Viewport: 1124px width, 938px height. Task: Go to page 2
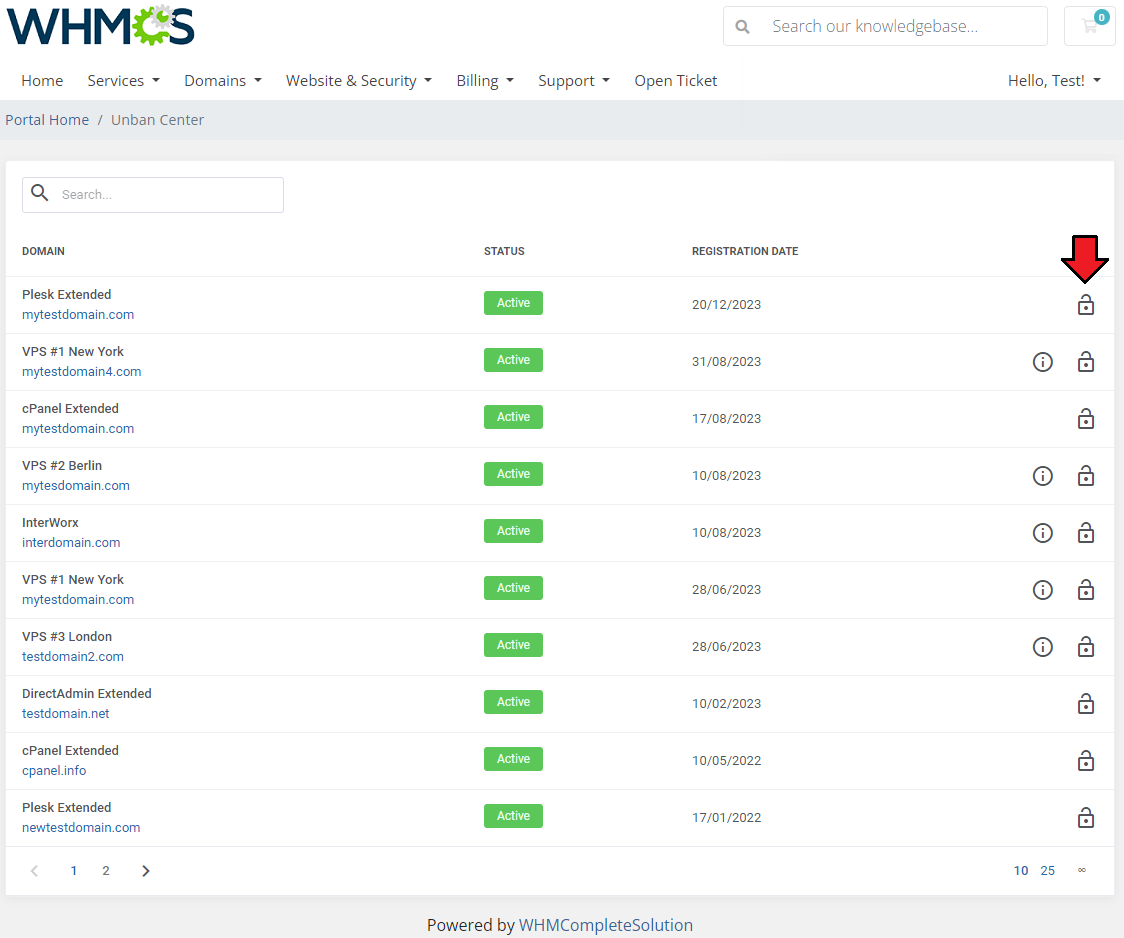point(105,871)
